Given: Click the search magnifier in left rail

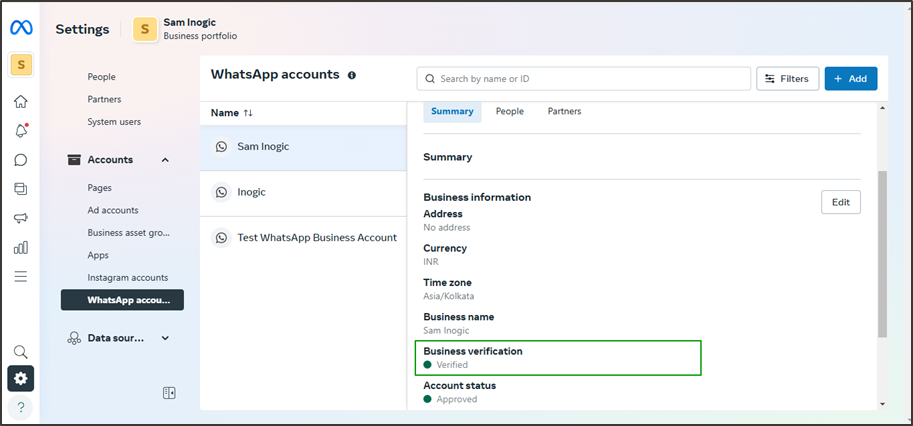Looking at the screenshot, I should (21, 352).
